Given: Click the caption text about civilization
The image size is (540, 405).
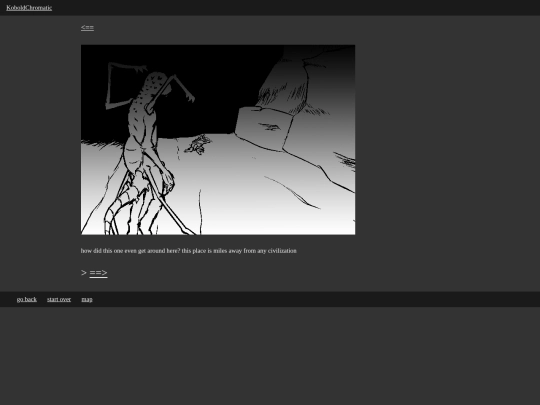Looking at the screenshot, I should point(189,251).
